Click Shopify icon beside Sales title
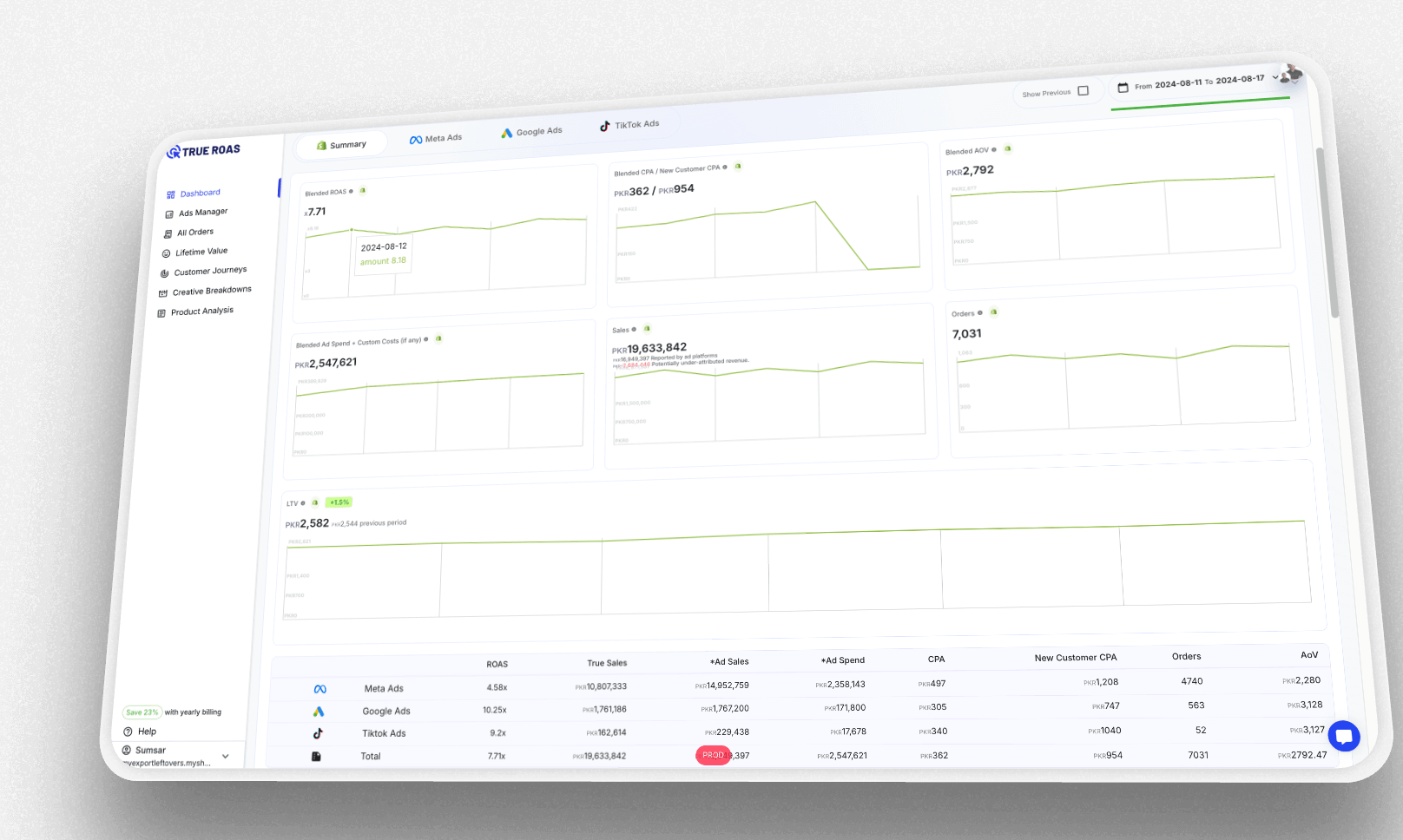The image size is (1403, 840). coord(647,328)
